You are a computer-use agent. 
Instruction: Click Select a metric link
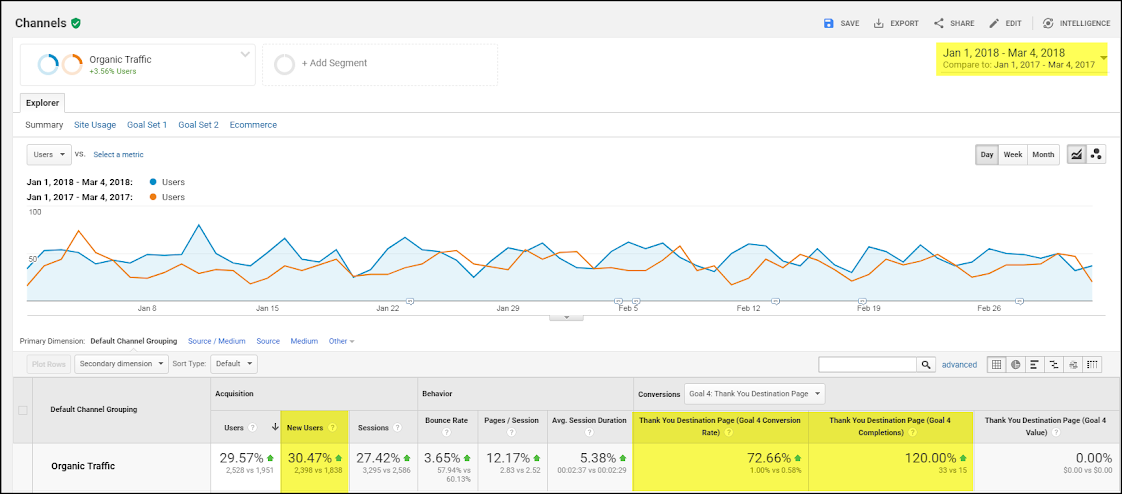tap(118, 155)
